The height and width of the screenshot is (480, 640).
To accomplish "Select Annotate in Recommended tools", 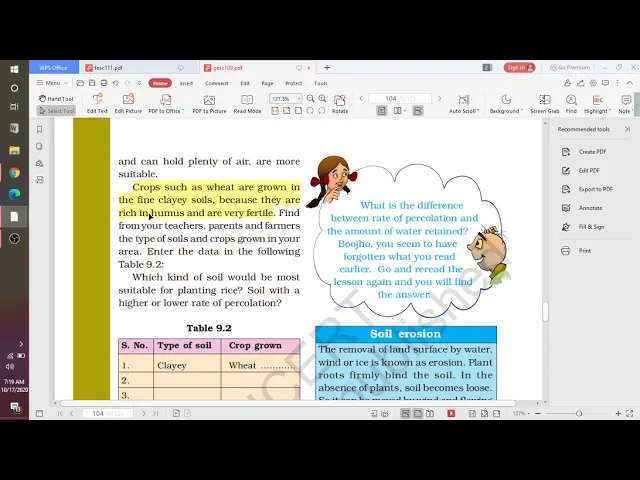I will coord(582,208).
